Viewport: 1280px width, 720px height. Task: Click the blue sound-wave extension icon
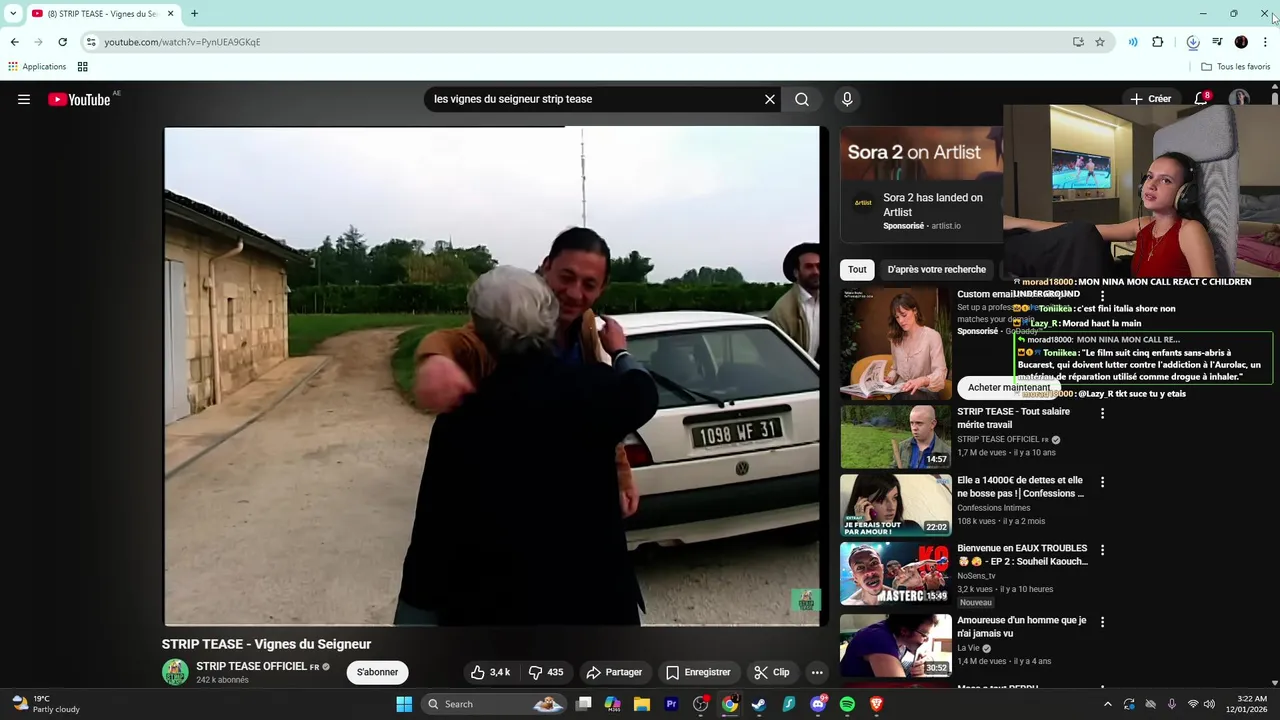click(x=1133, y=42)
